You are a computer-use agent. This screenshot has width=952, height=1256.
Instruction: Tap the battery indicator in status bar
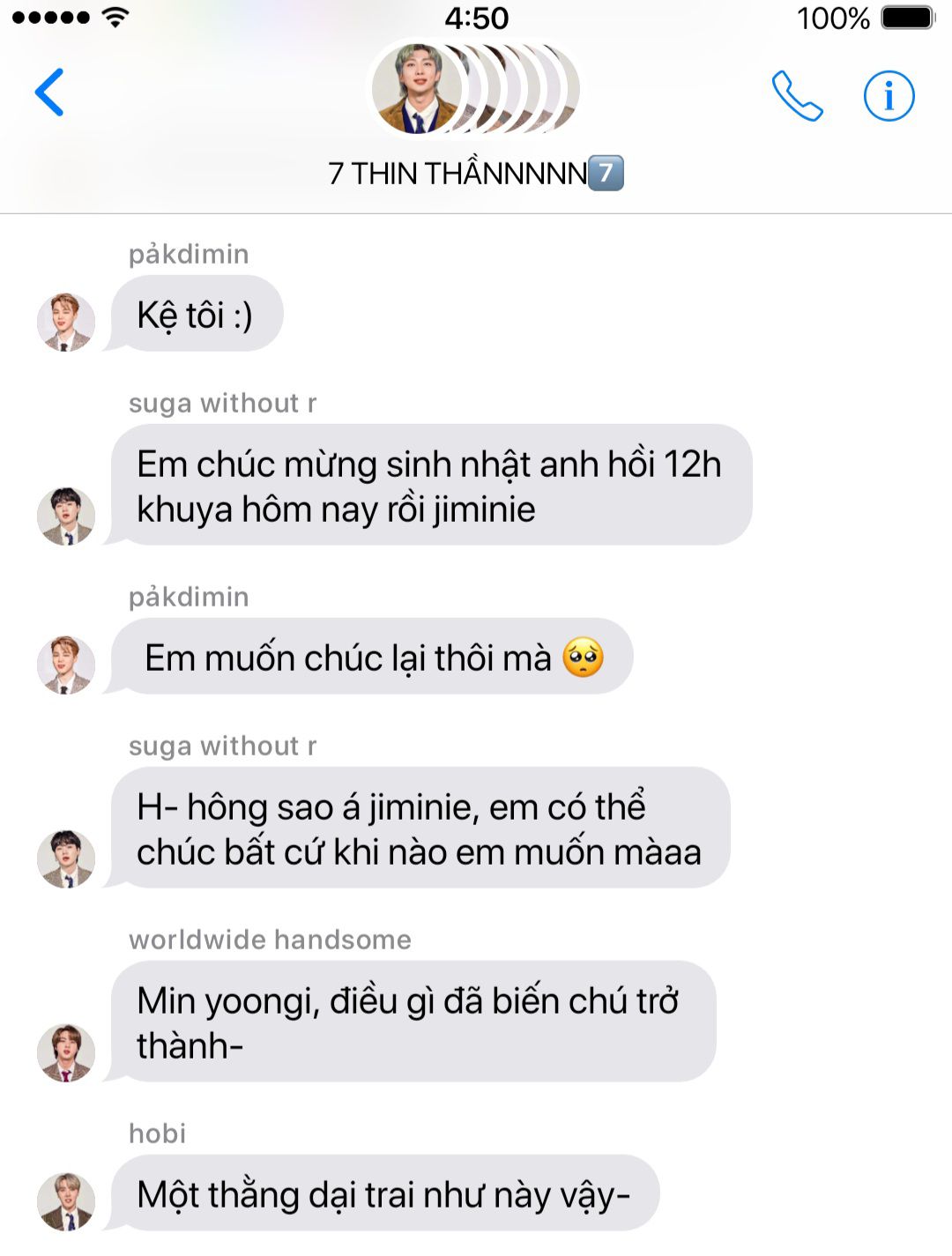907,18
